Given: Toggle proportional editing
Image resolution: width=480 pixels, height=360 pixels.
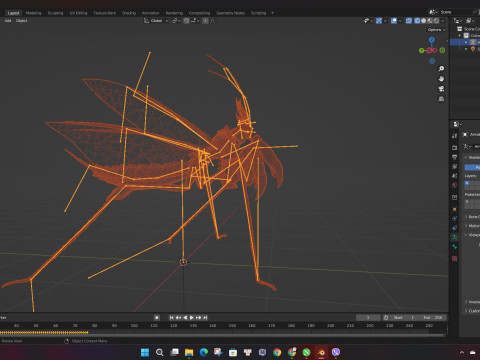Looking at the screenshot, I should click(x=205, y=21).
